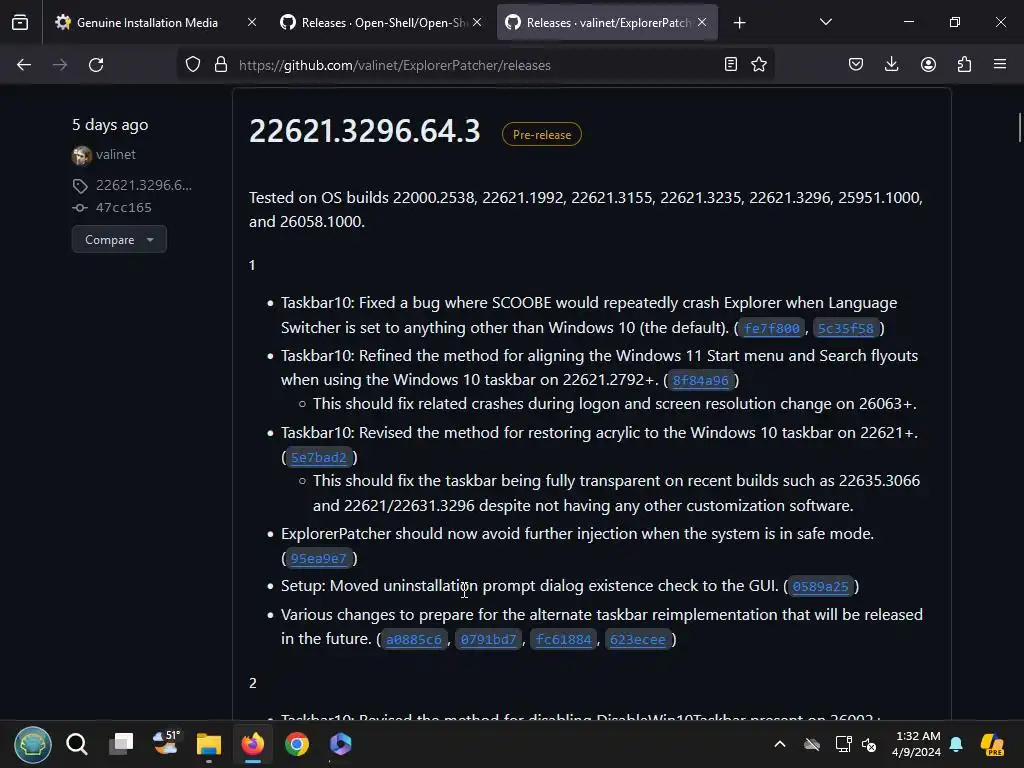Open tag 22621.3296.6... link
This screenshot has height=768, width=1024.
point(144,185)
